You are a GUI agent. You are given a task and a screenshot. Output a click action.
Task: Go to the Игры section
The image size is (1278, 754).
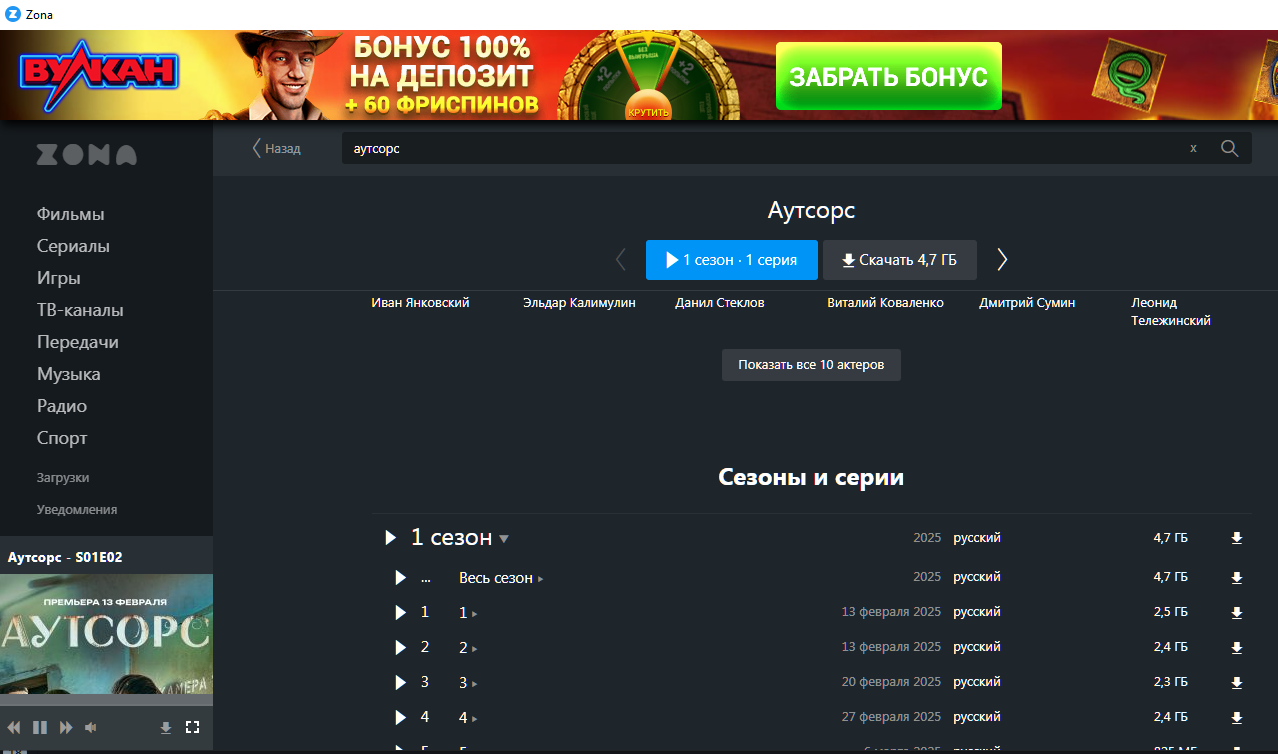59,278
